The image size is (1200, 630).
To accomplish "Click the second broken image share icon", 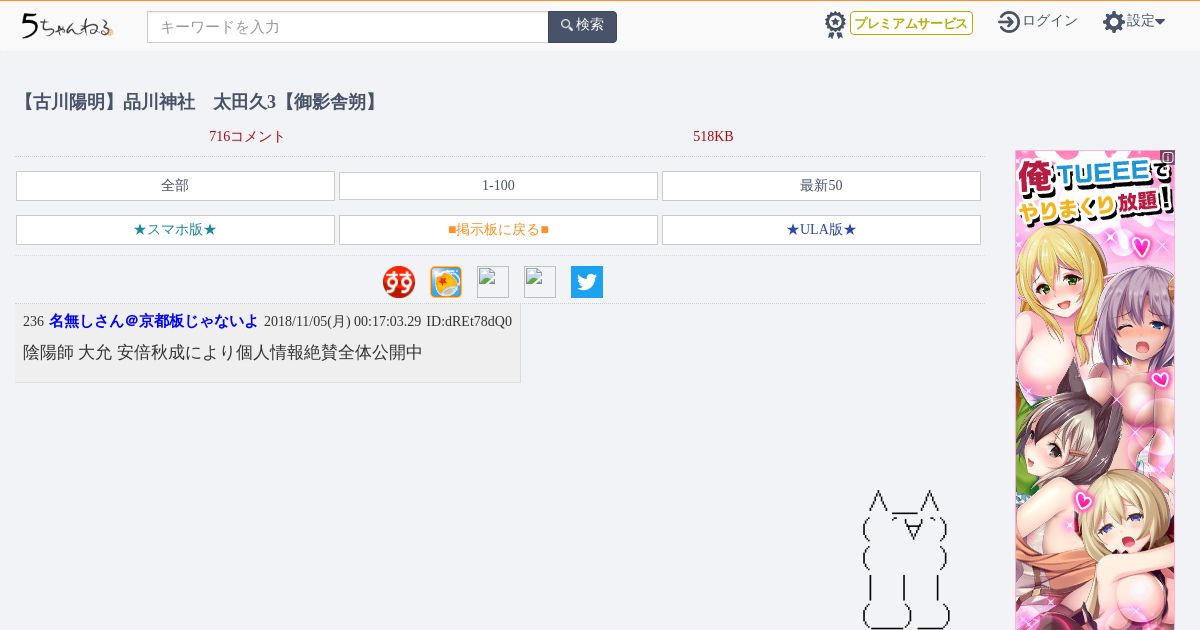I will tap(540, 282).
